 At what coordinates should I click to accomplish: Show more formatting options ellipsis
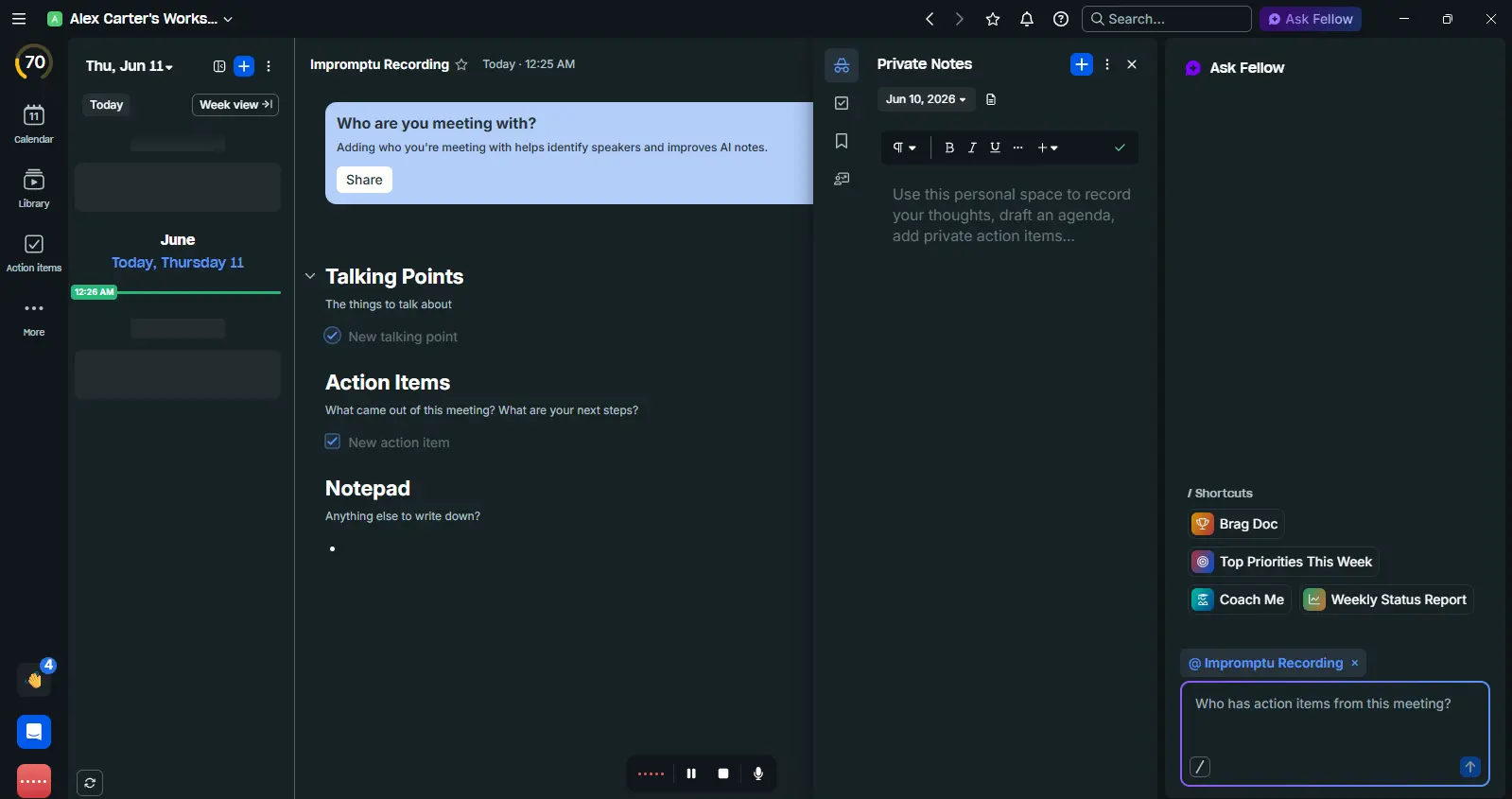tap(1017, 148)
